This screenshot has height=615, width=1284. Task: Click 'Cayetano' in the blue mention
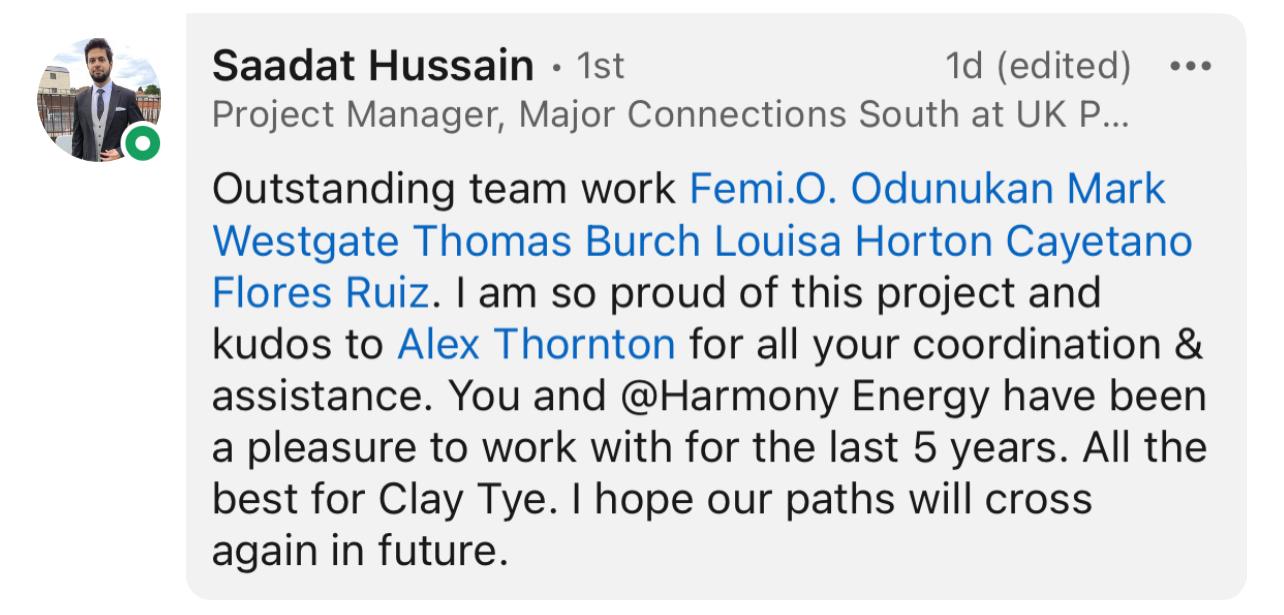[x=1099, y=241]
